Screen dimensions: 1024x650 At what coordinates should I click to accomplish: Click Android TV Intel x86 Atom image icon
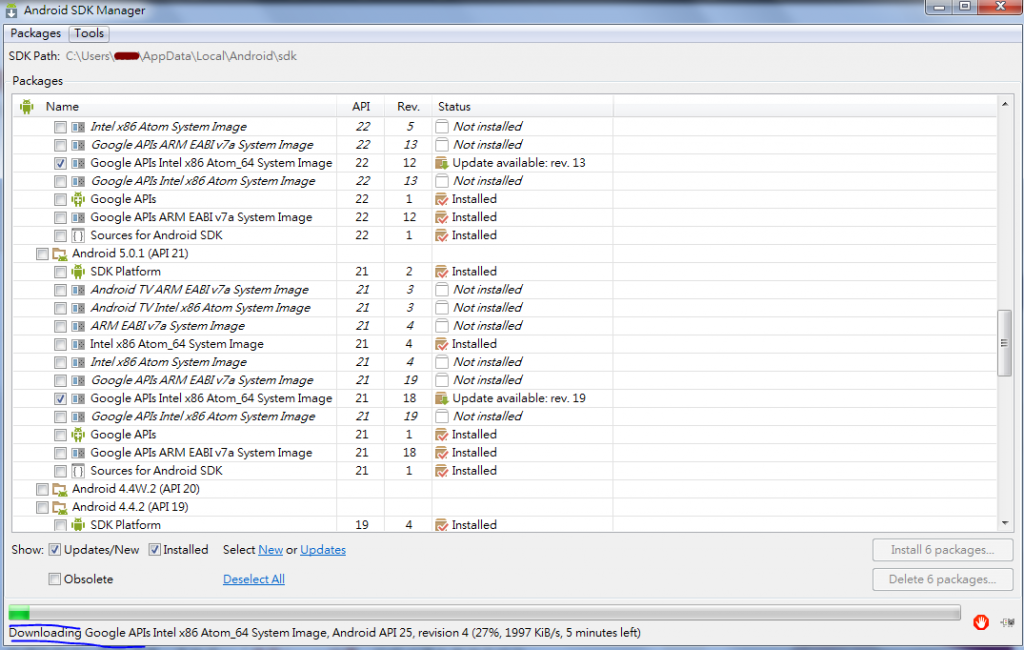tap(78, 308)
